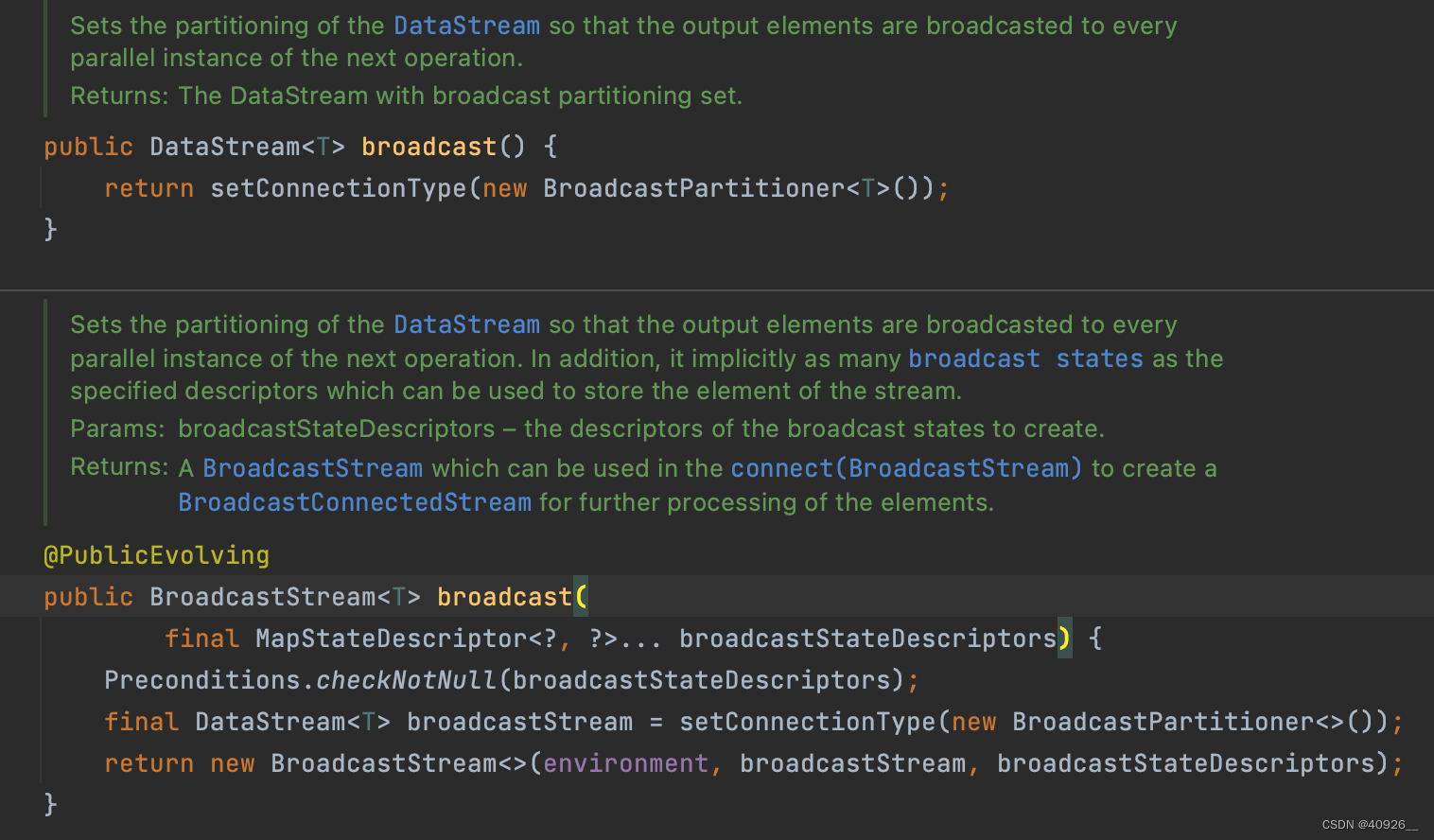Viewport: 1434px width, 840px height.
Task: Click checkNotNull method call
Action: (x=406, y=680)
